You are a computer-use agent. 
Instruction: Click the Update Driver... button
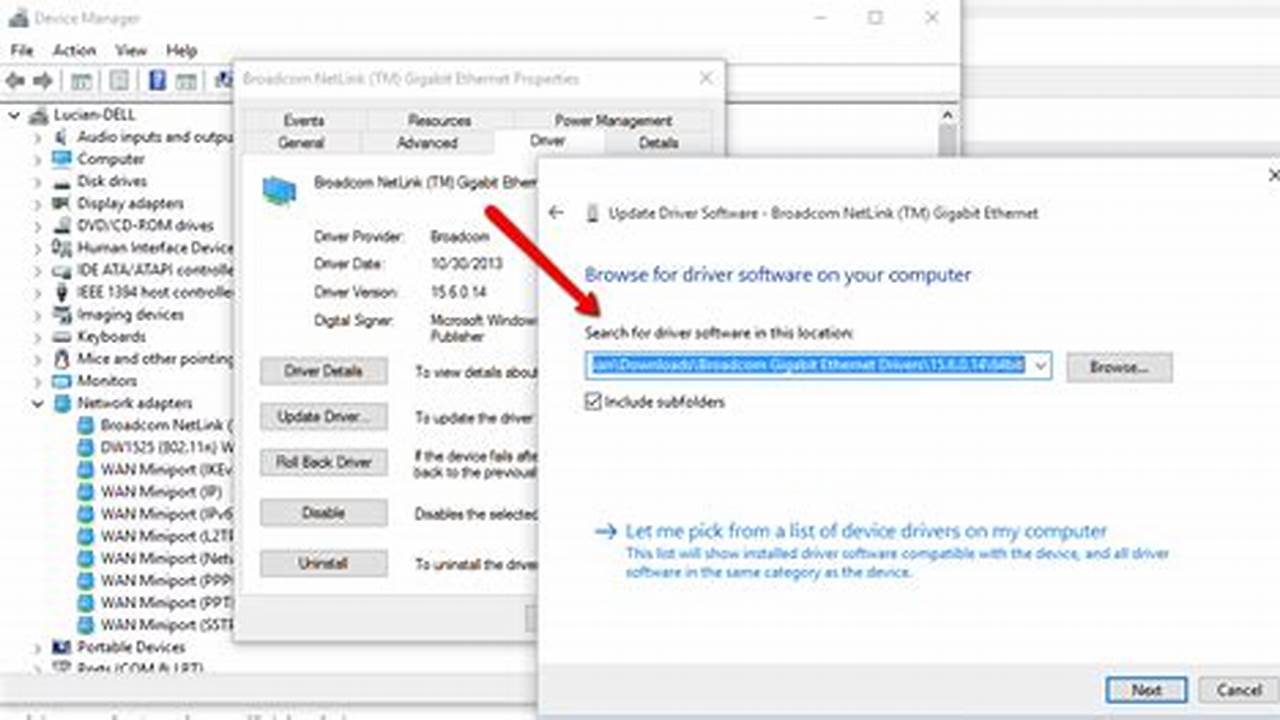tap(323, 417)
